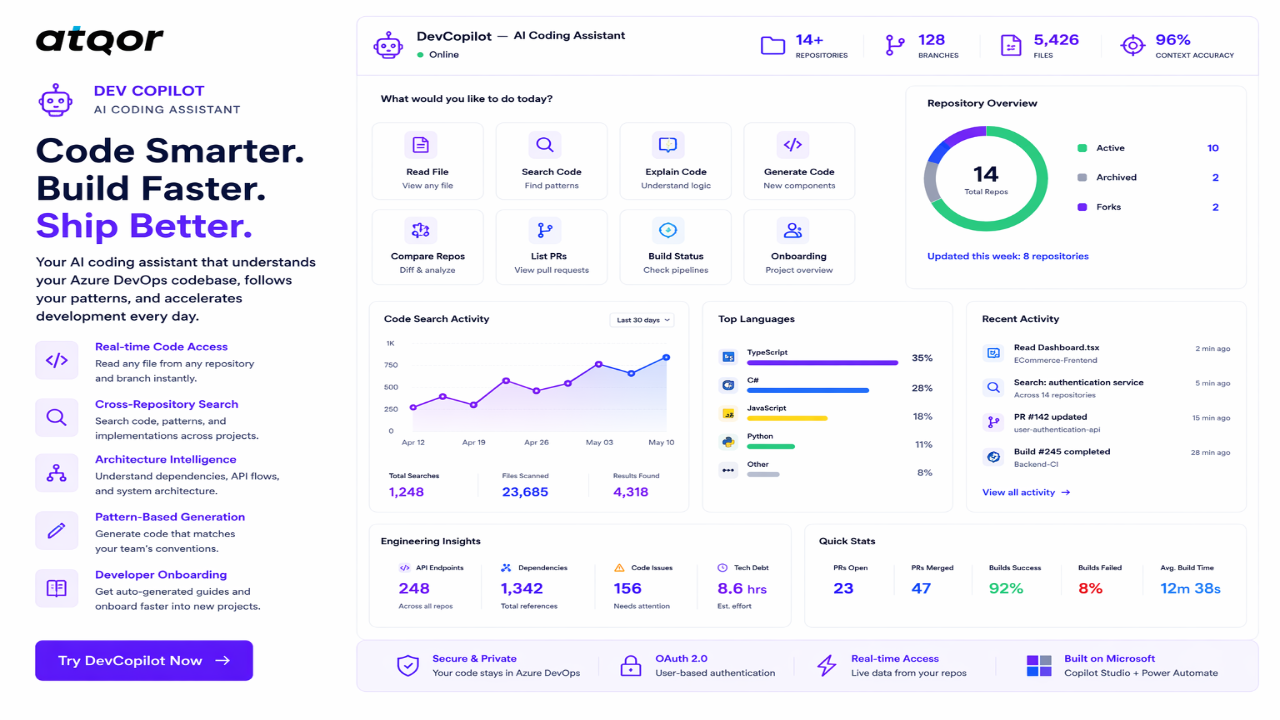1280x720 pixels.
Task: Click the atqor logo
Action: [x=100, y=40]
